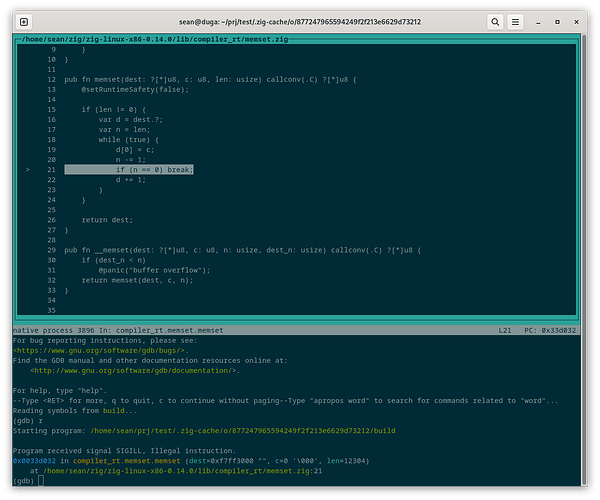Click line 17 'var n = len;'

coord(124,130)
